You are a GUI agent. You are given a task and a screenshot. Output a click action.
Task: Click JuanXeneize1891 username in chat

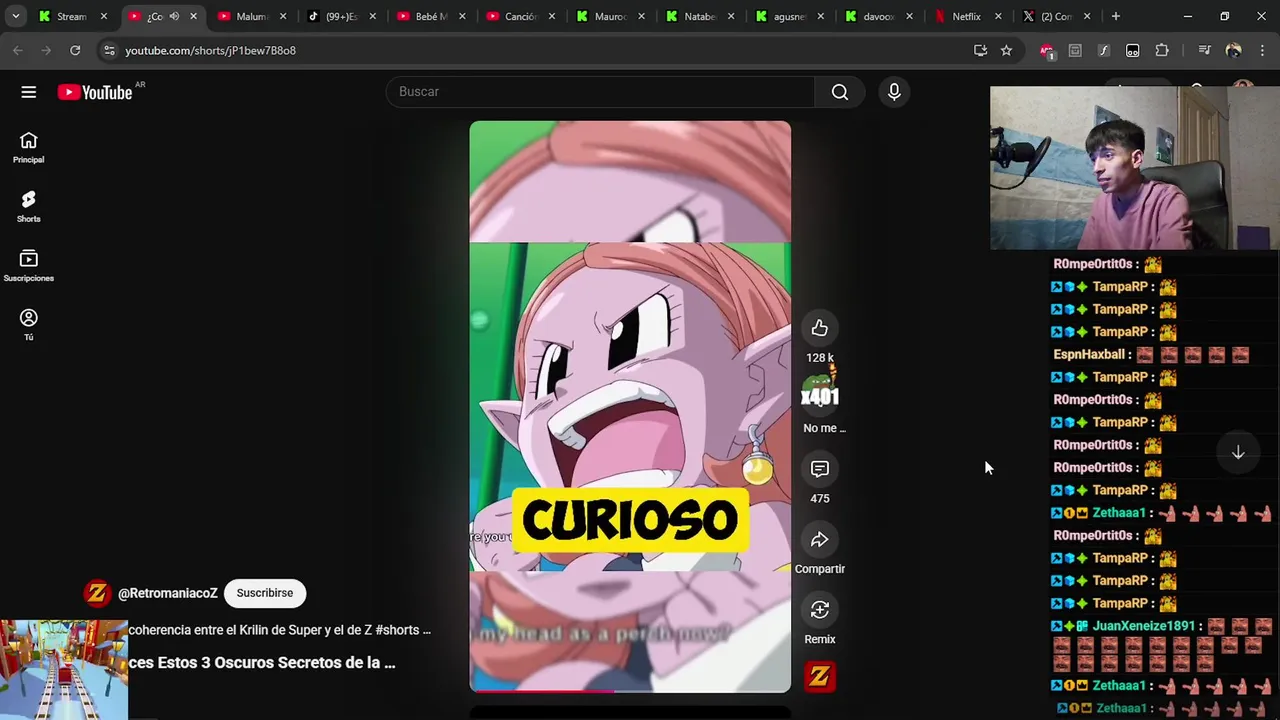pyautogui.click(x=1144, y=626)
